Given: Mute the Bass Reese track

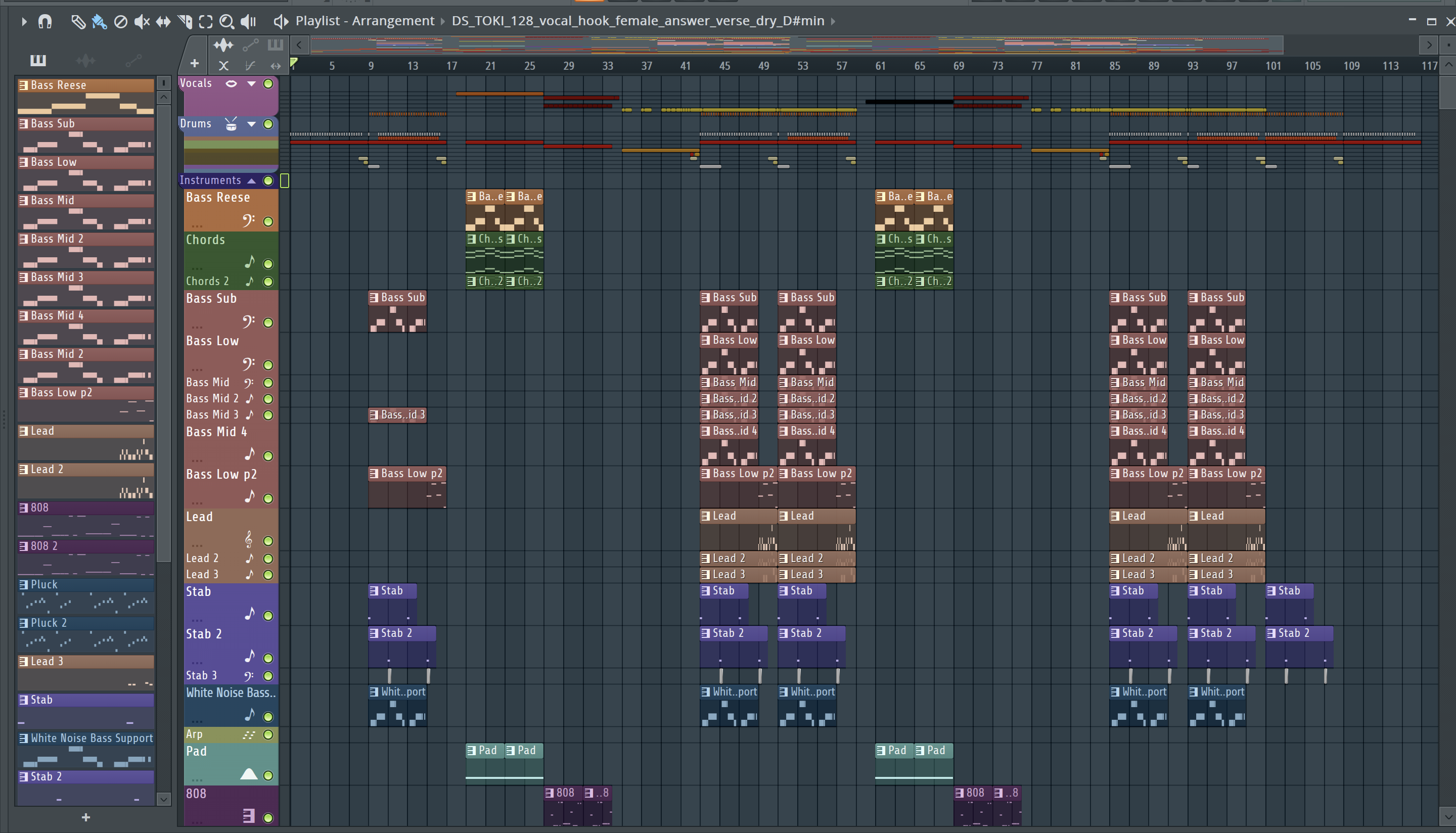Looking at the screenshot, I should tap(268, 221).
